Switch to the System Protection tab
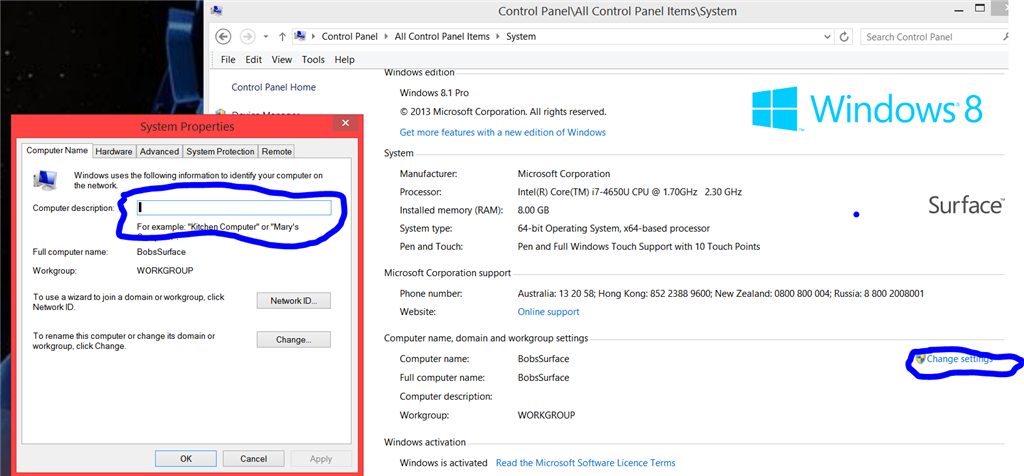Screen dimensions: 1024x476 click(x=220, y=151)
